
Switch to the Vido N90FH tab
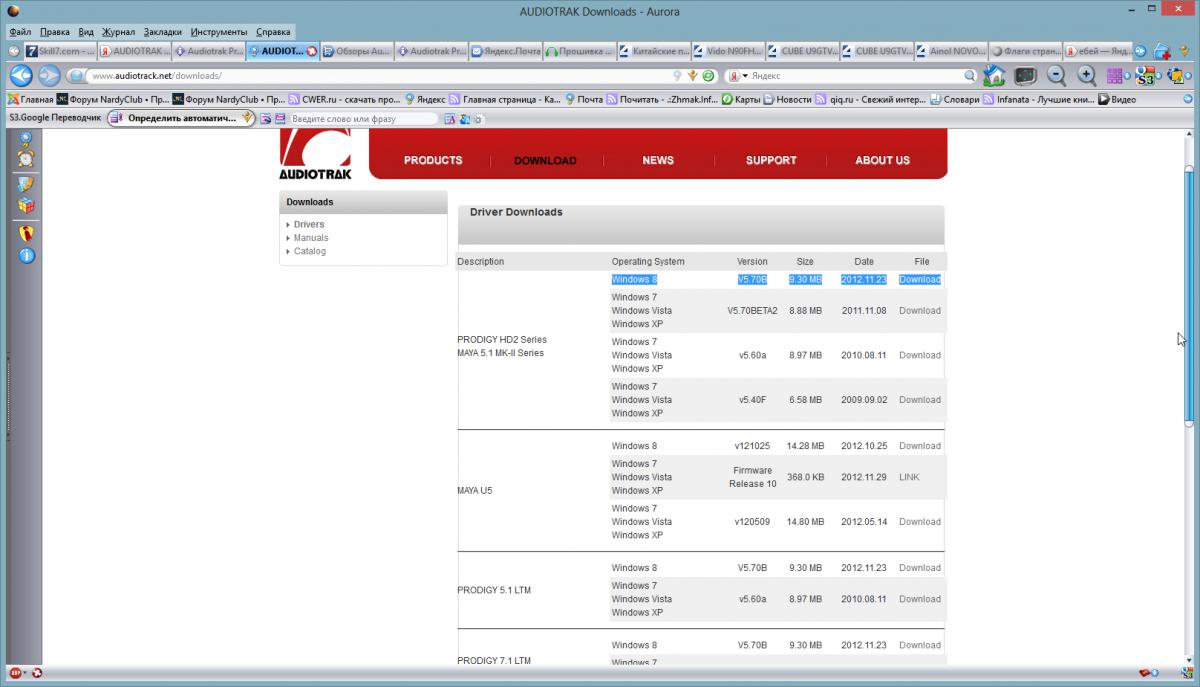point(728,50)
